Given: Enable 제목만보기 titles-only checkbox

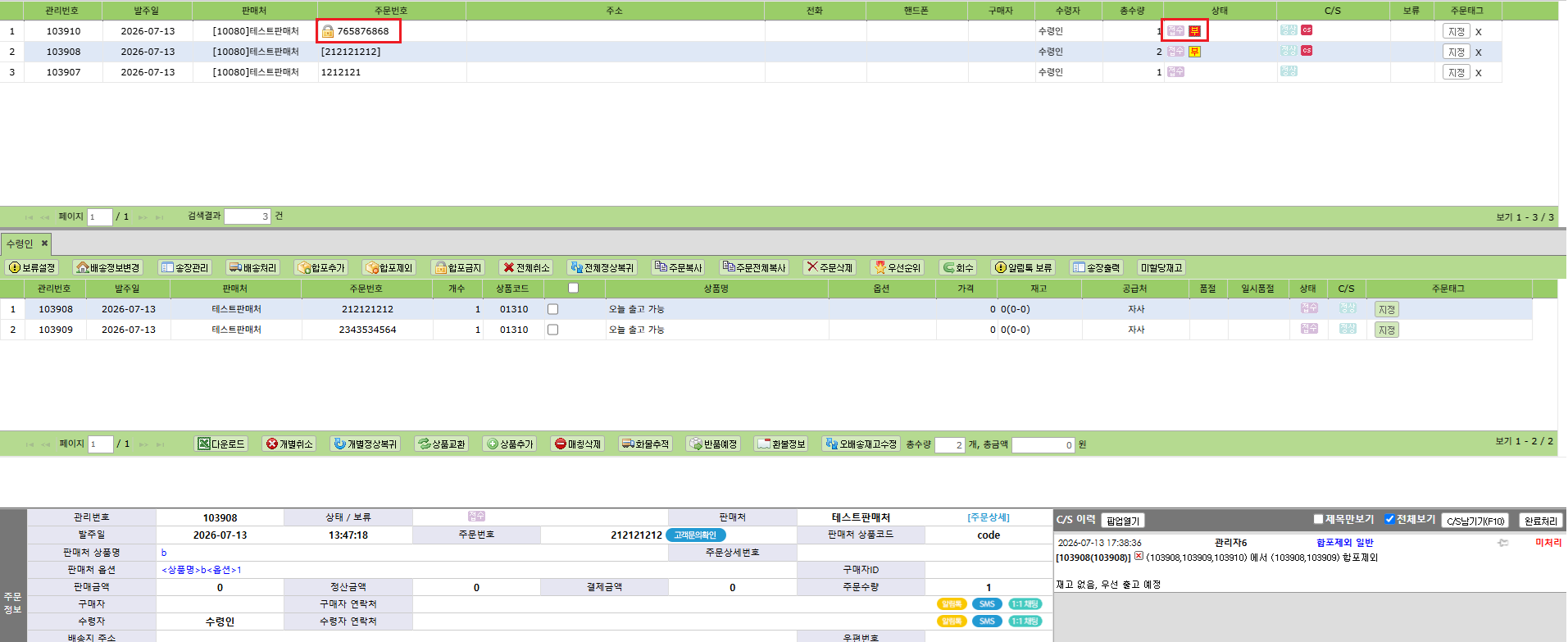Looking at the screenshot, I should [1319, 519].
